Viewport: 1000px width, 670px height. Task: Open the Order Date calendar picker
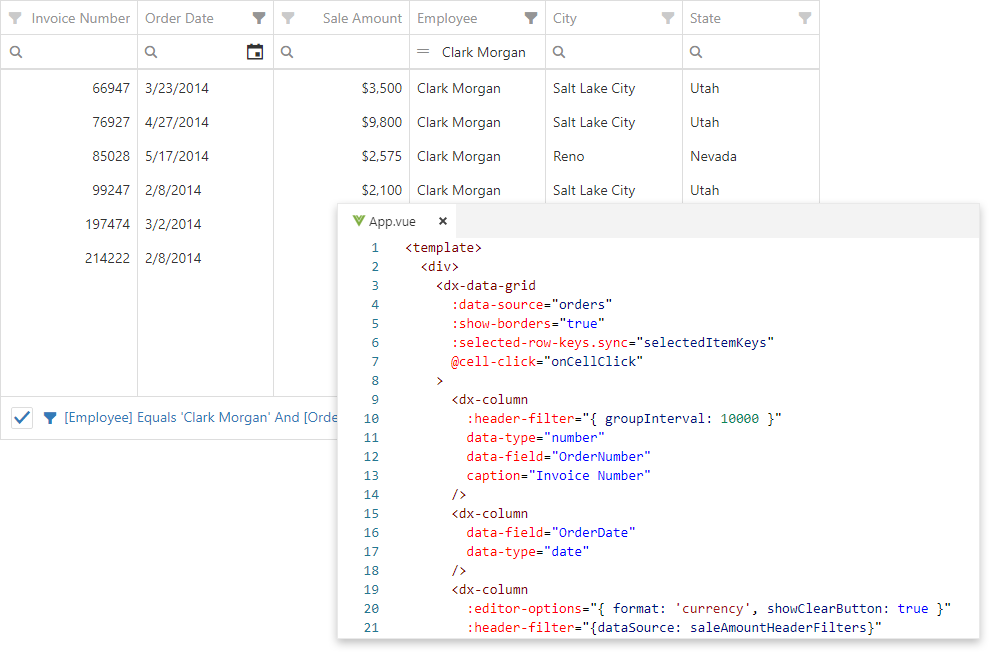255,52
